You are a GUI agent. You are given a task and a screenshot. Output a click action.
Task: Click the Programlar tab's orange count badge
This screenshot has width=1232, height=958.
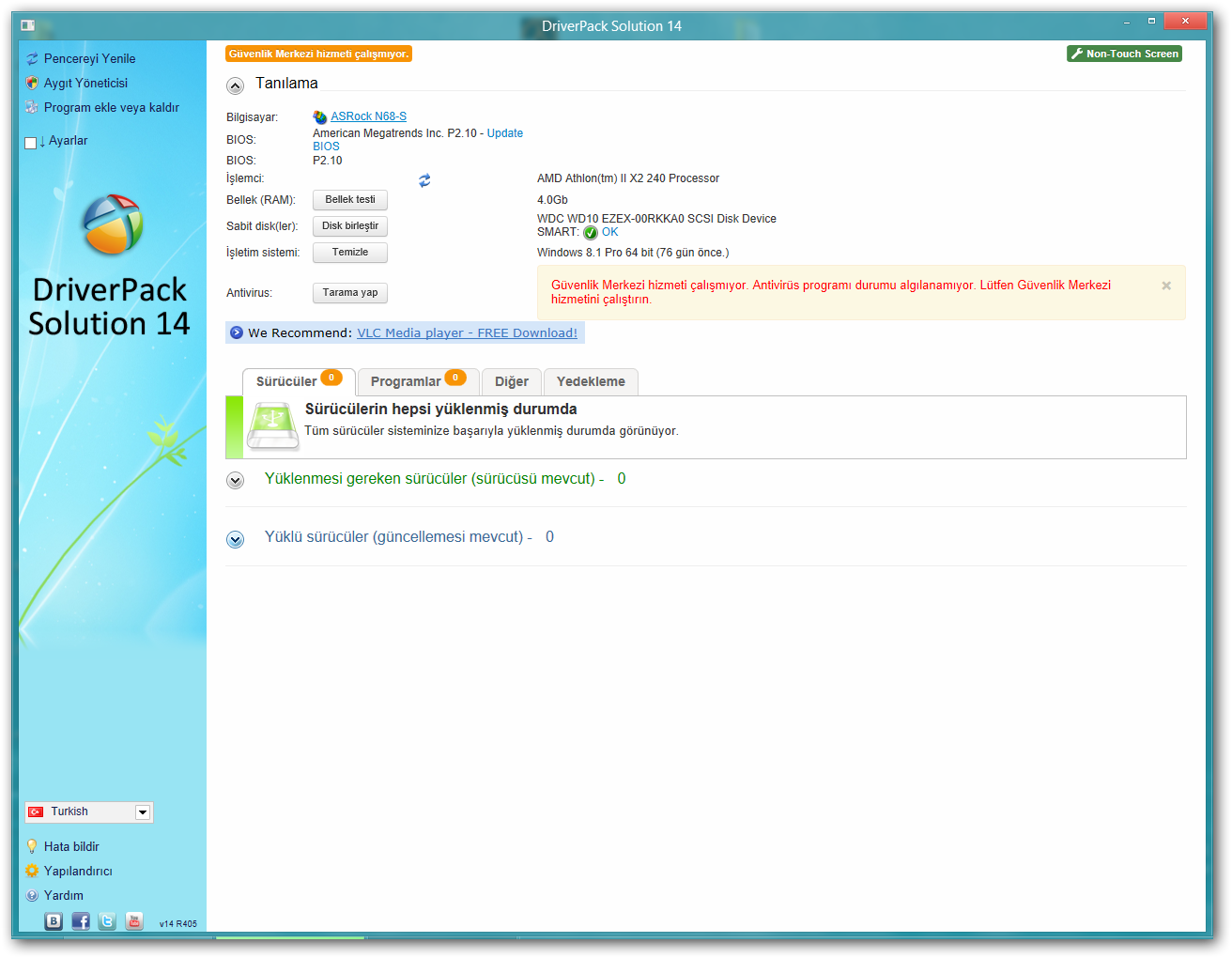point(455,378)
